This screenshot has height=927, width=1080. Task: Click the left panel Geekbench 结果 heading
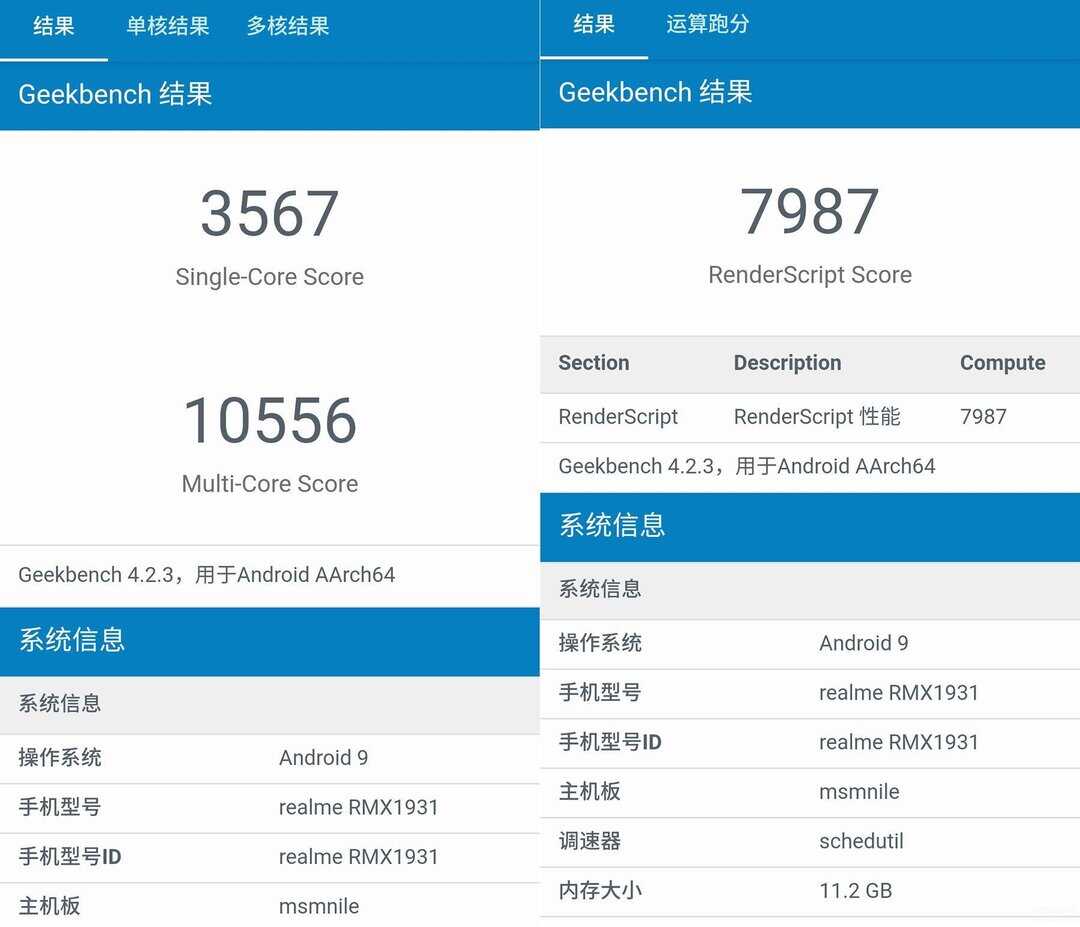(115, 94)
